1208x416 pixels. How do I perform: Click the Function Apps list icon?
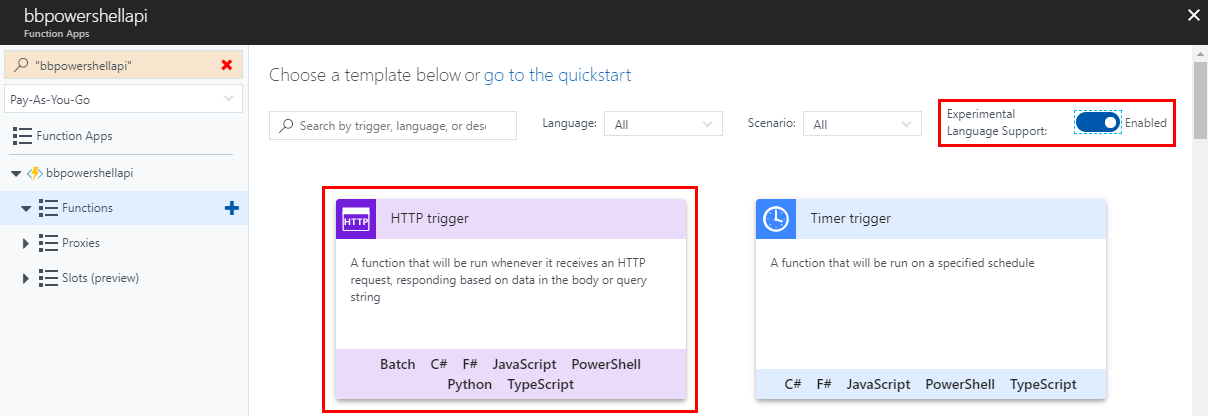pyautogui.click(x=22, y=136)
